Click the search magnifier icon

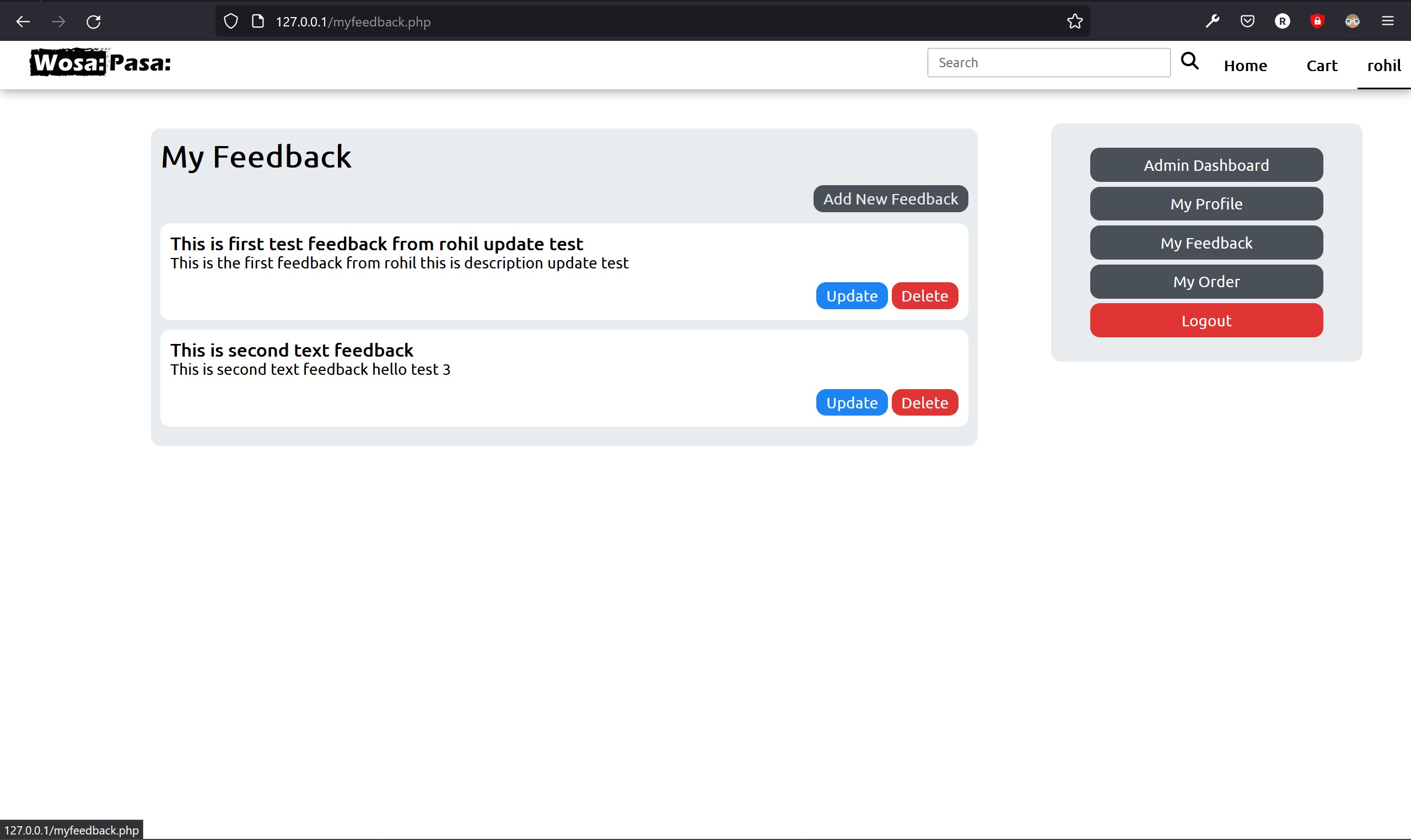1189,61
